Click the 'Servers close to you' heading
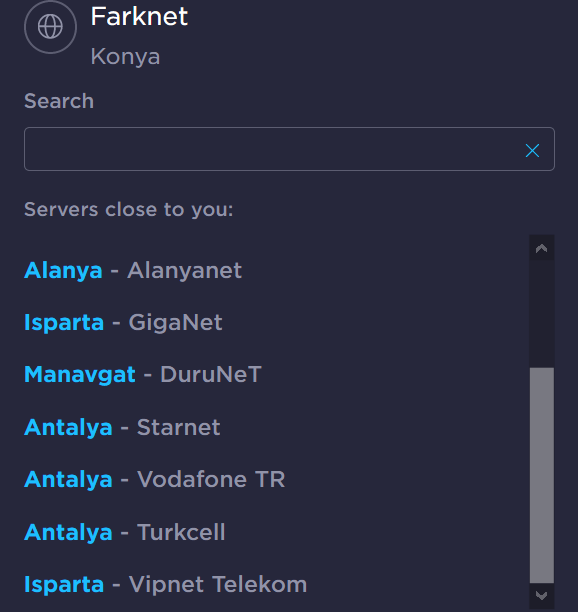Screen dimensions: 578x612 click(x=129, y=210)
